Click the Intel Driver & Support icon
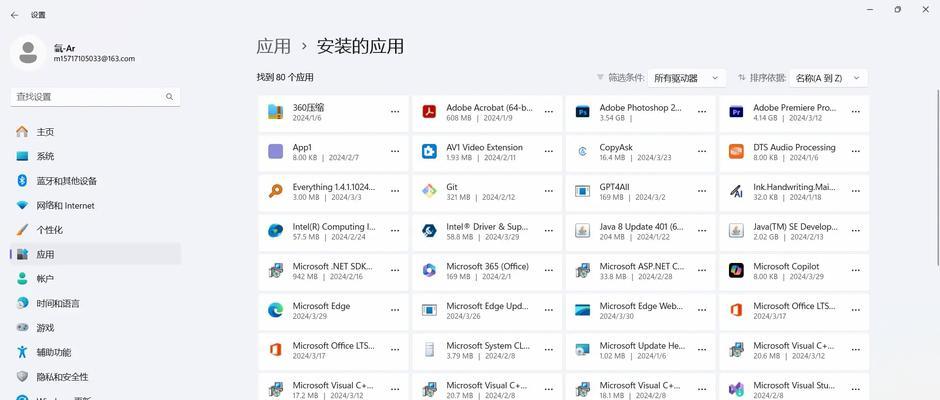This screenshot has height=400, width=940. (x=429, y=231)
